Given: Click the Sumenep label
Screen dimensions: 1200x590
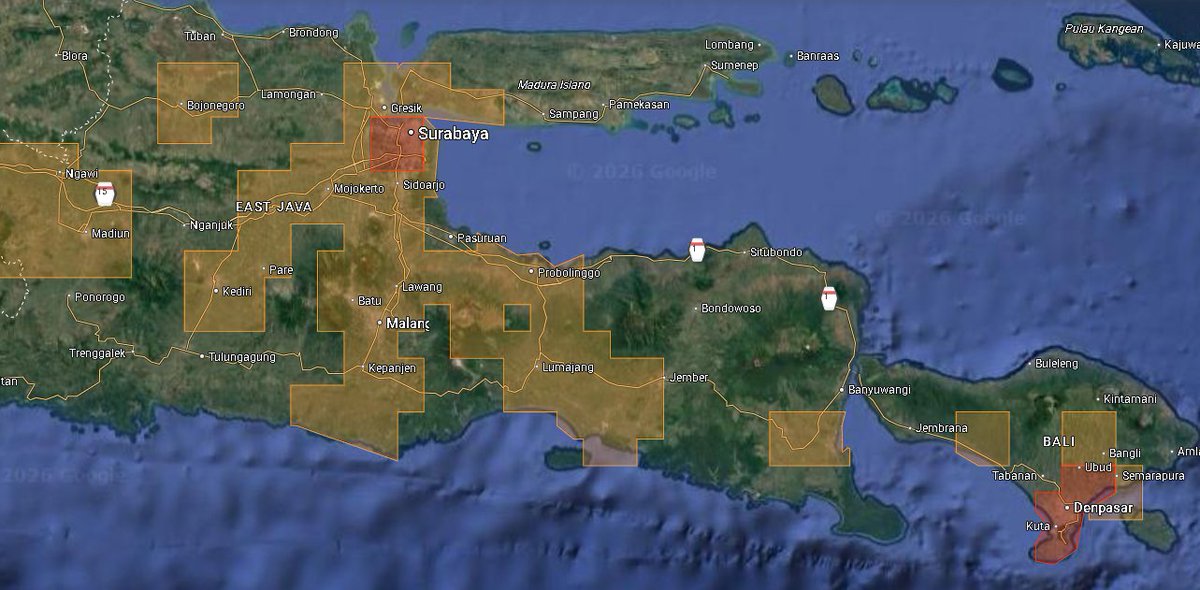Looking at the screenshot, I should click(x=734, y=65).
